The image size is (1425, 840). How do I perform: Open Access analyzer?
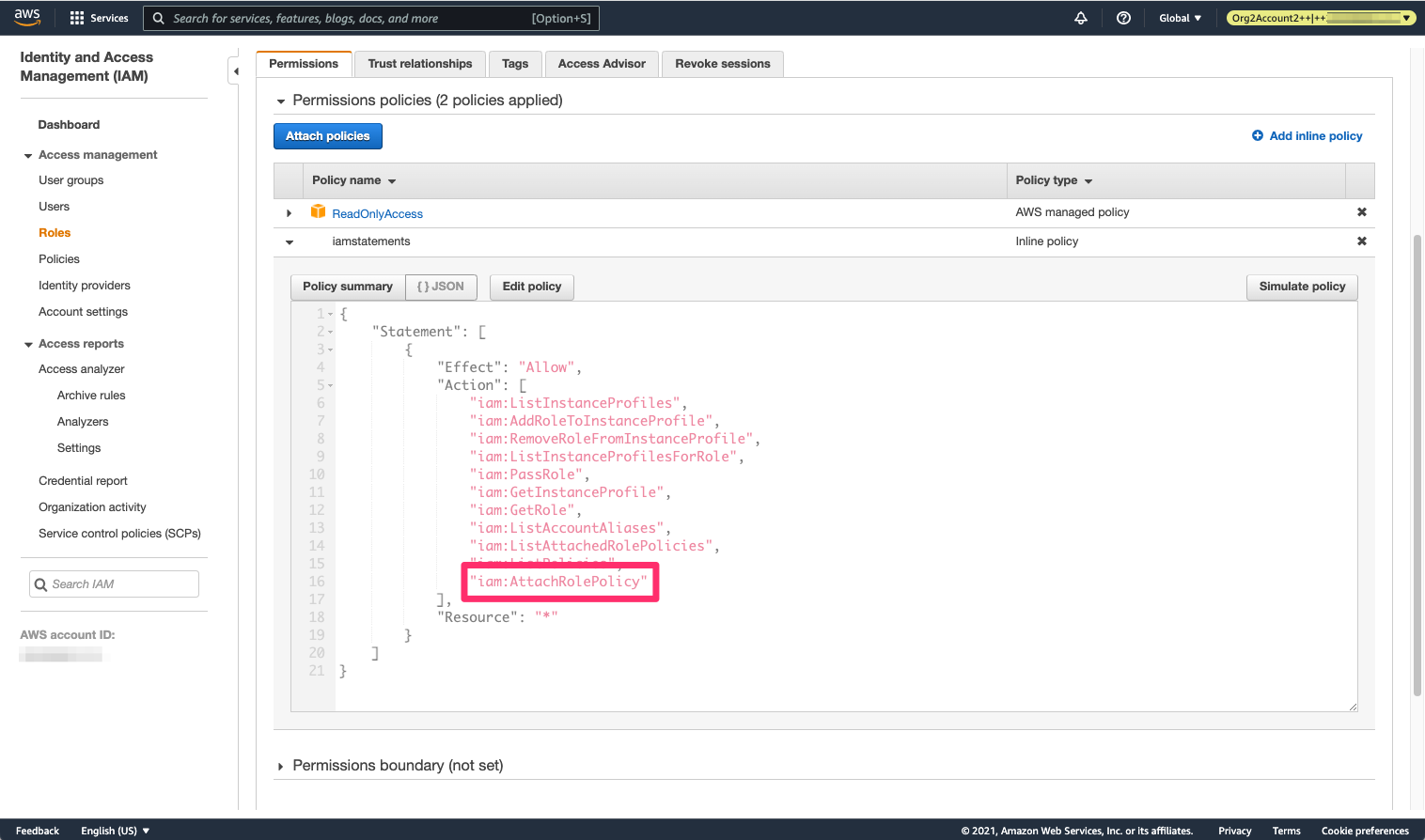point(82,369)
